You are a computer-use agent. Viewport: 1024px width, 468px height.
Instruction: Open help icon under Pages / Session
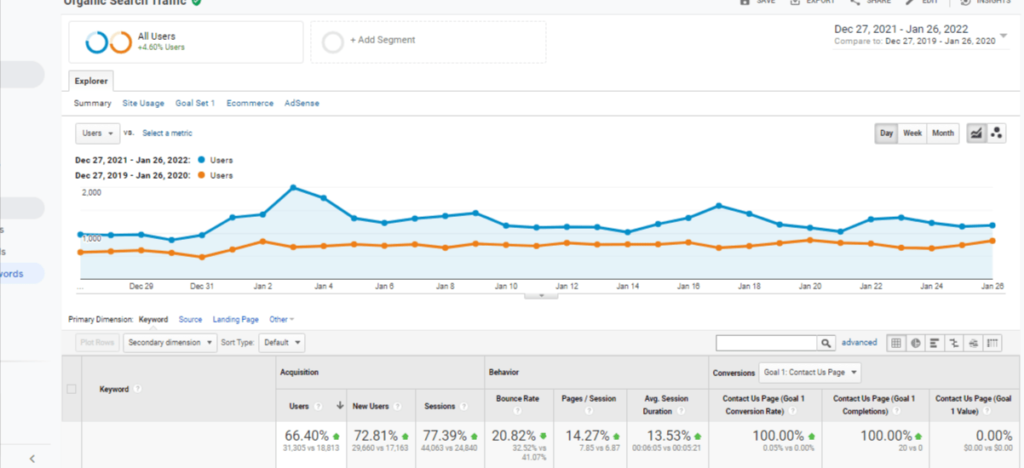[x=589, y=412]
